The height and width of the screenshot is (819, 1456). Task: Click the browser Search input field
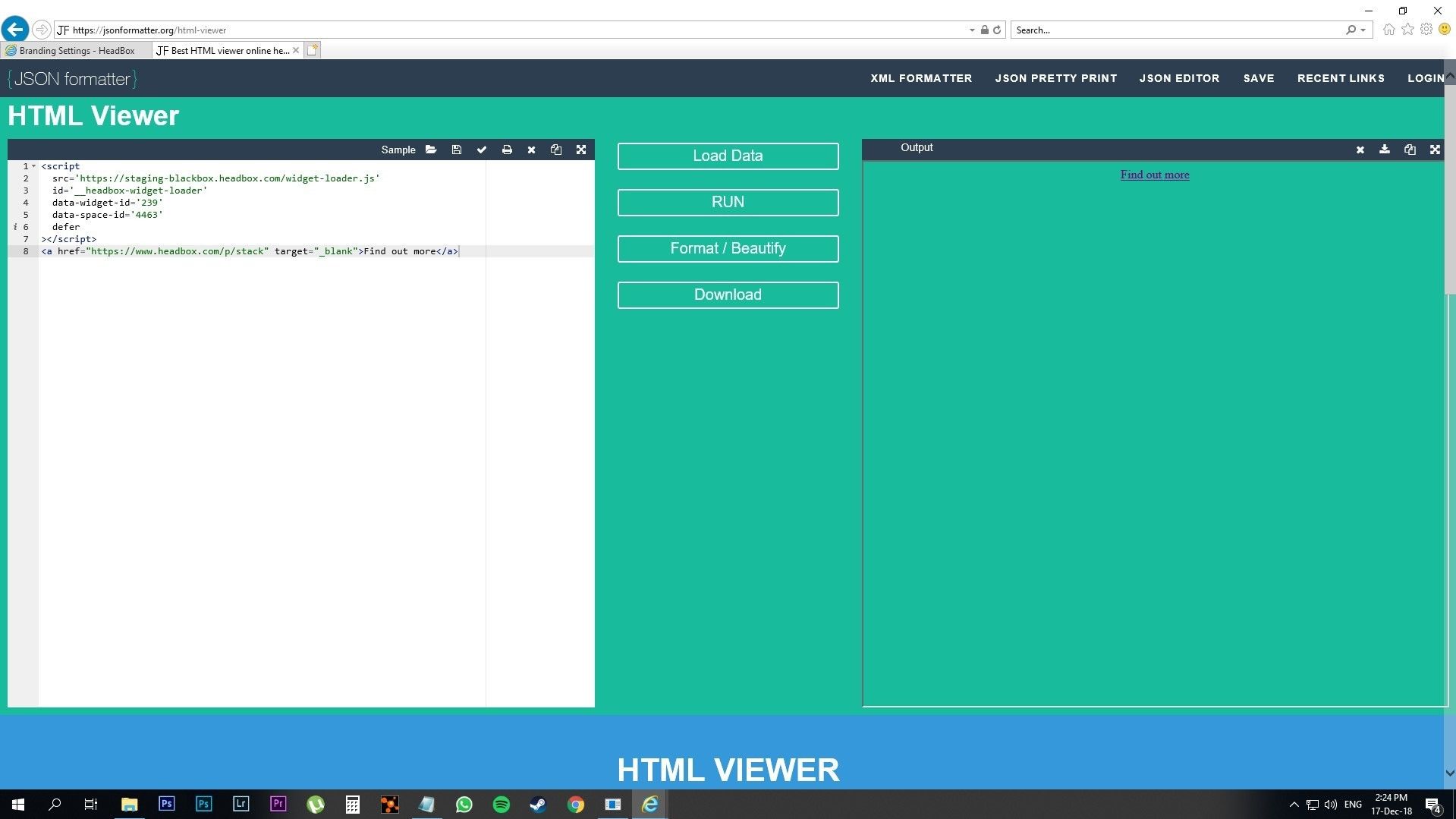pyautogui.click(x=1176, y=30)
